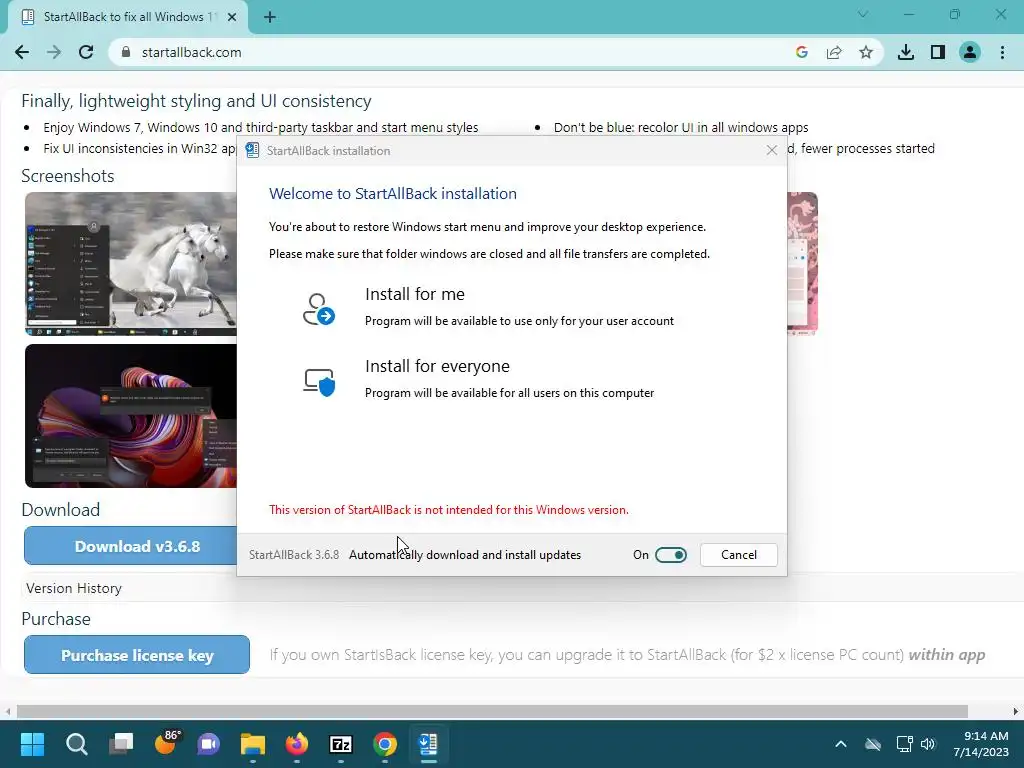Open Google search side icon in address bar
Screen dimensions: 1024x768
(802, 52)
